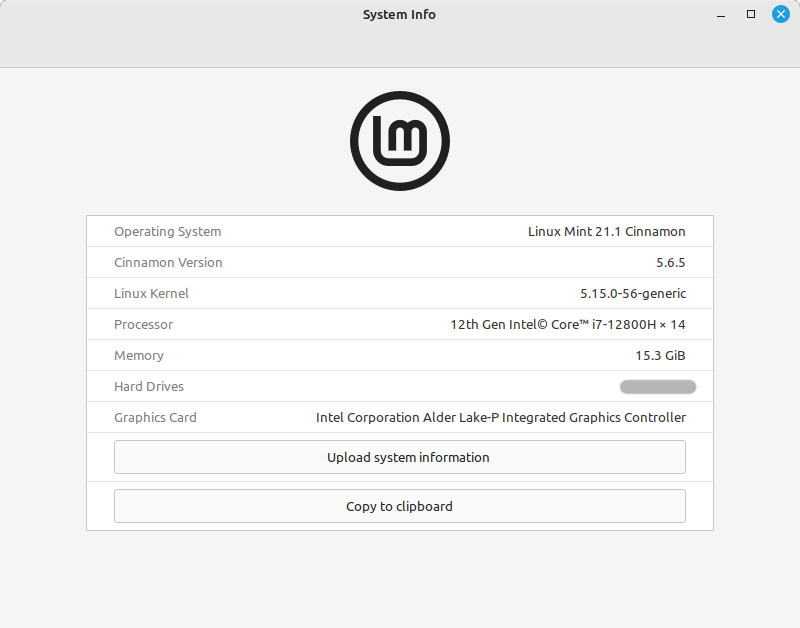The width and height of the screenshot is (800, 628).
Task: Click the Memory label
Action: coord(139,356)
